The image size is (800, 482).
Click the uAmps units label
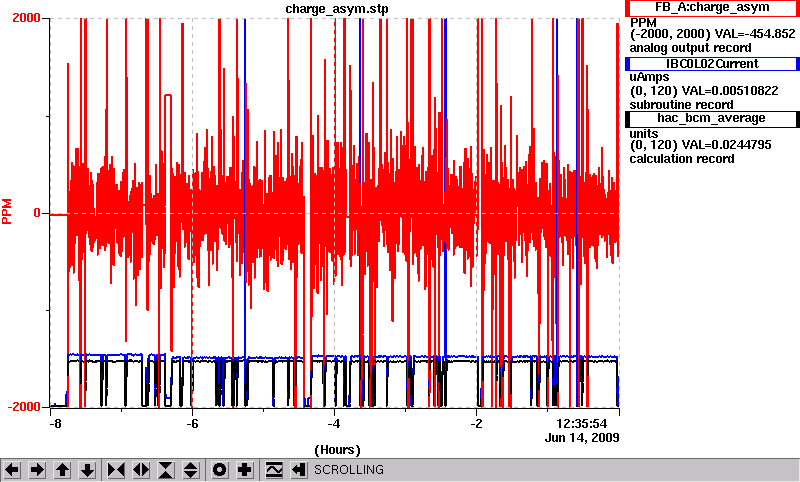coord(649,78)
